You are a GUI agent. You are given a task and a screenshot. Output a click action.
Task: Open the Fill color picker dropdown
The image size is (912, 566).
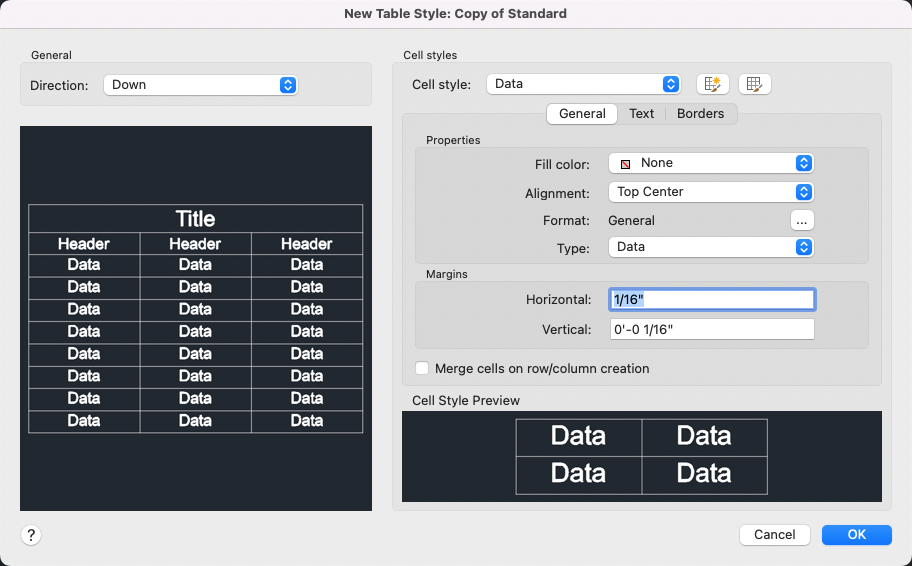[x=710, y=163]
